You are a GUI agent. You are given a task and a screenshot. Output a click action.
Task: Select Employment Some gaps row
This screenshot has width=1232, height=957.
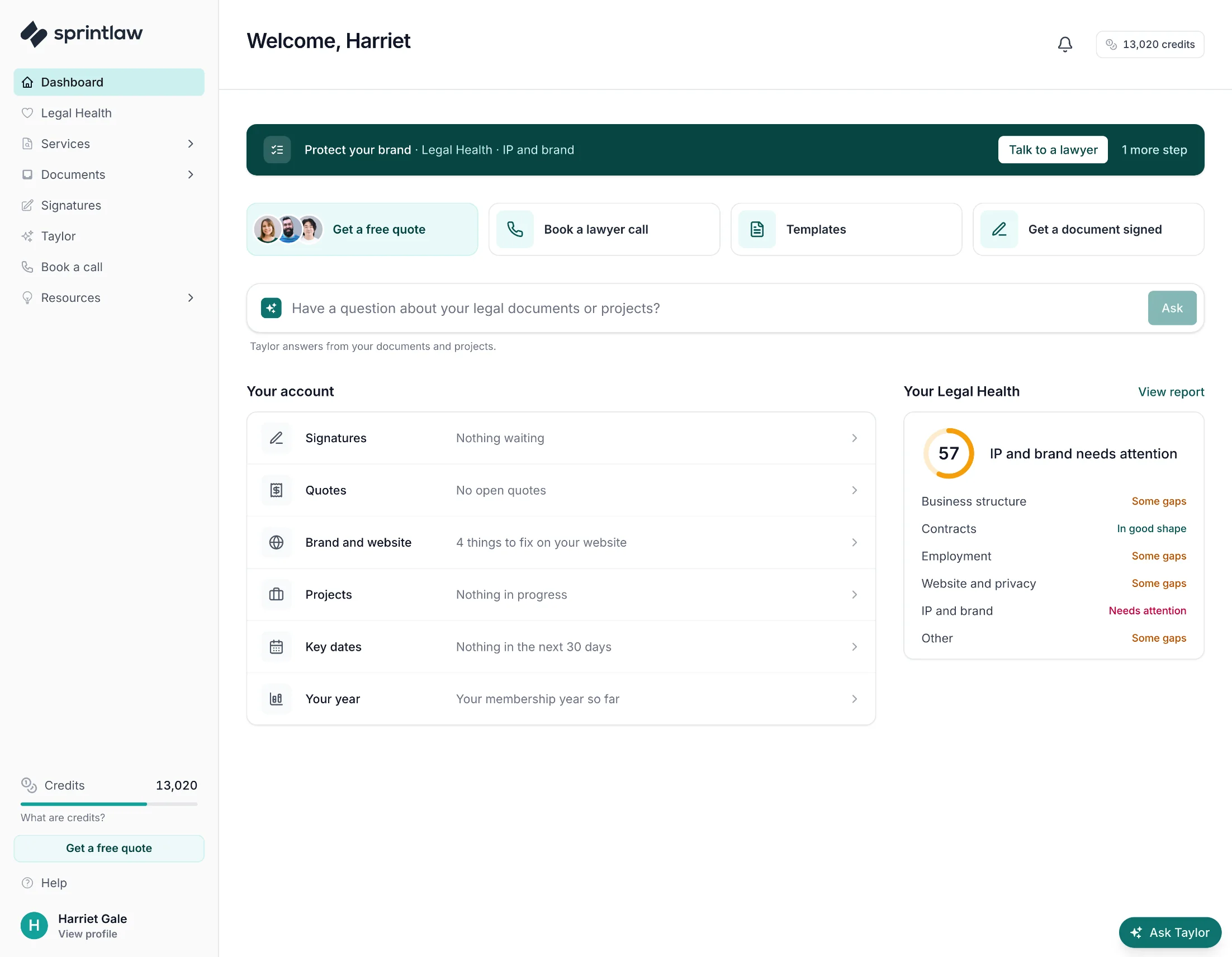[x=1053, y=556]
